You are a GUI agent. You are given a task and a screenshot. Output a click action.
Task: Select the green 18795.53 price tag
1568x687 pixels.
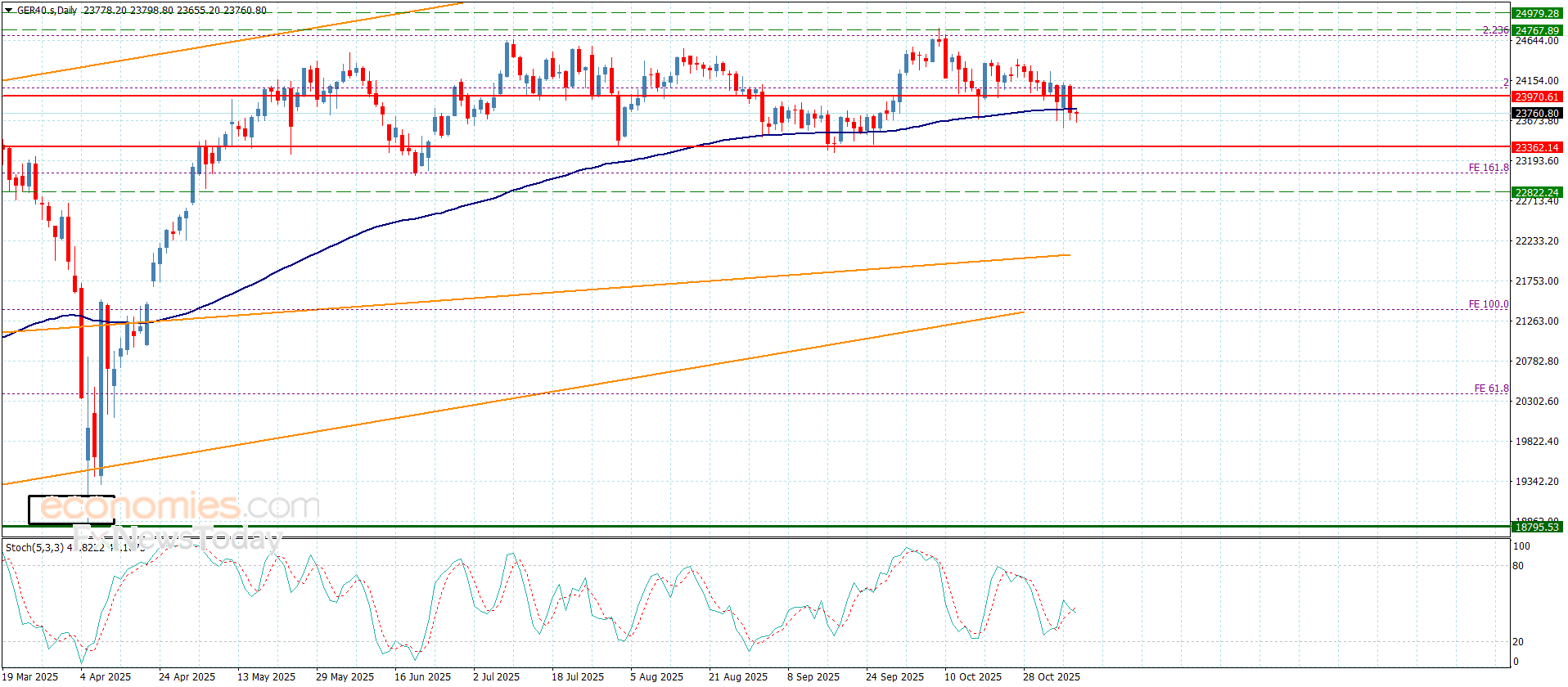[x=1536, y=527]
